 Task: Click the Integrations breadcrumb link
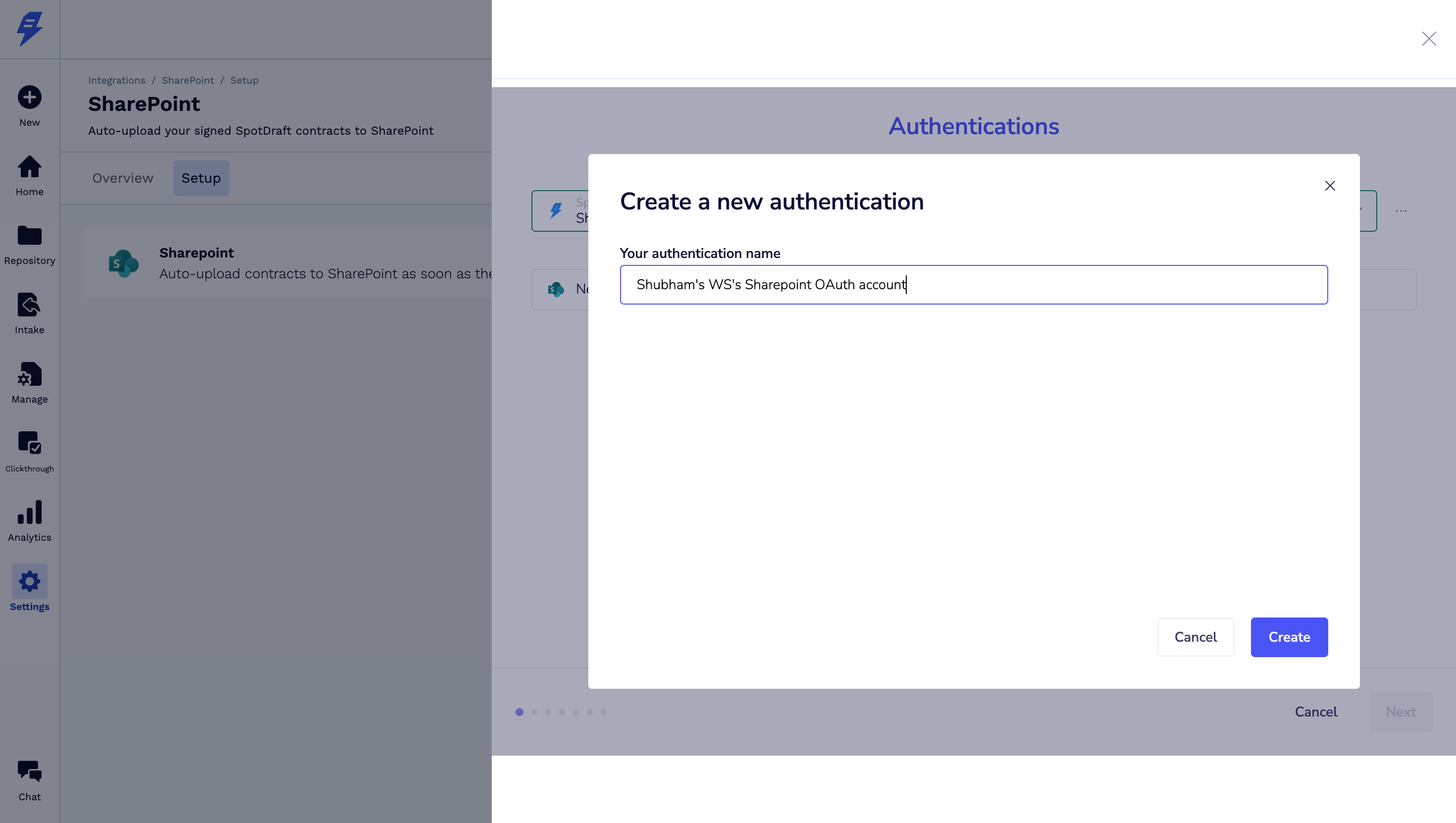point(116,80)
